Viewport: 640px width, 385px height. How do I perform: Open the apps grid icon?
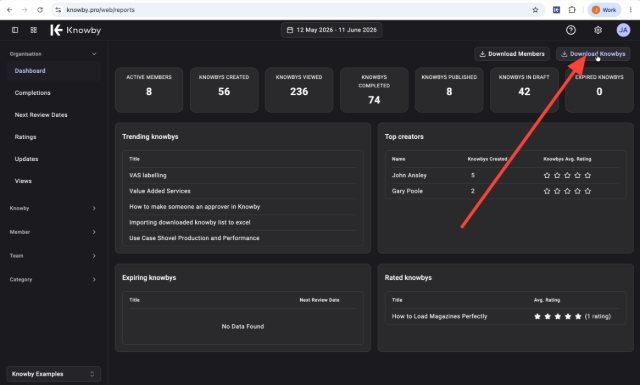click(33, 30)
